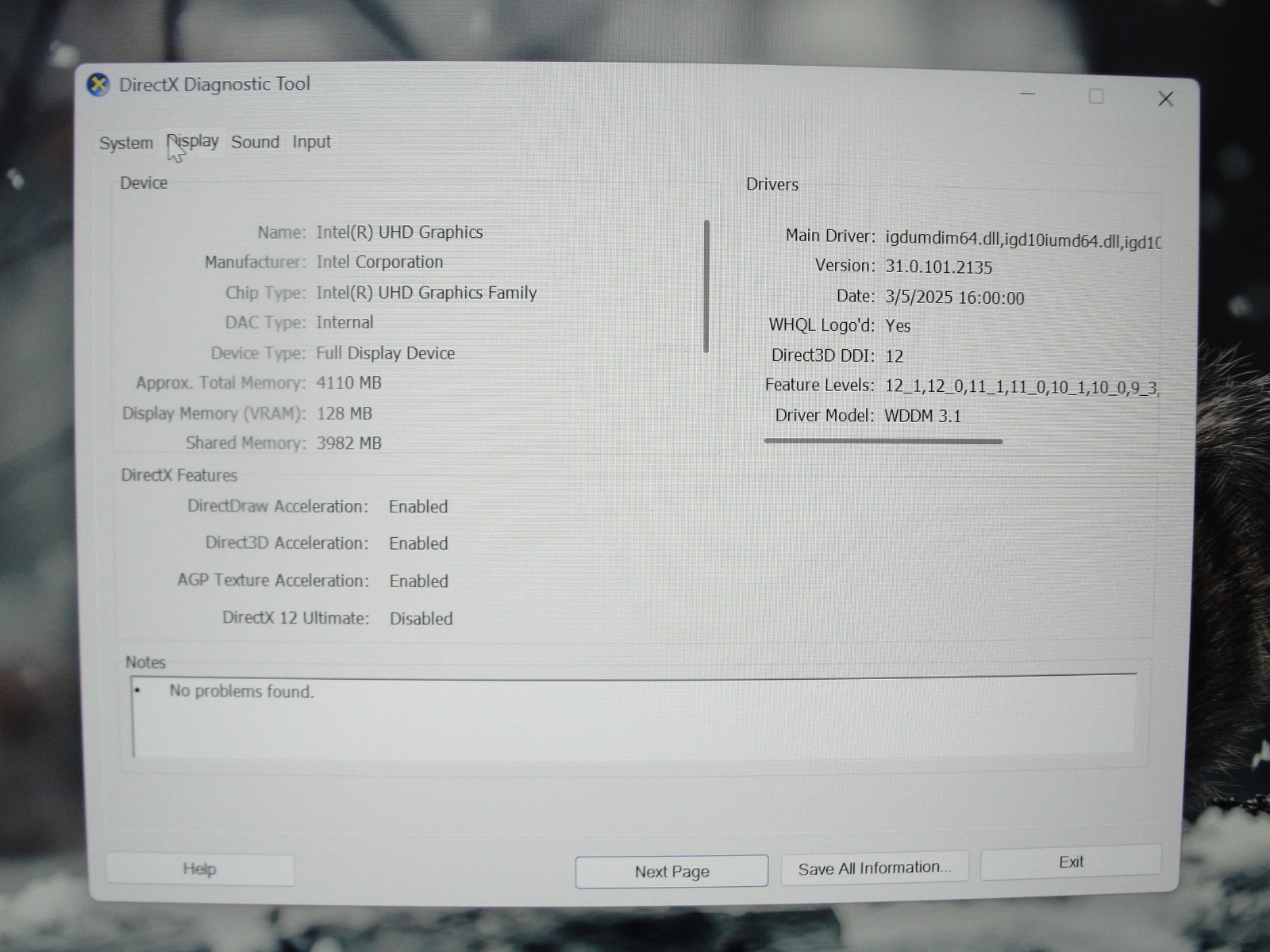
Task: Select driver version 31.0.101.2135
Action: click(938, 267)
